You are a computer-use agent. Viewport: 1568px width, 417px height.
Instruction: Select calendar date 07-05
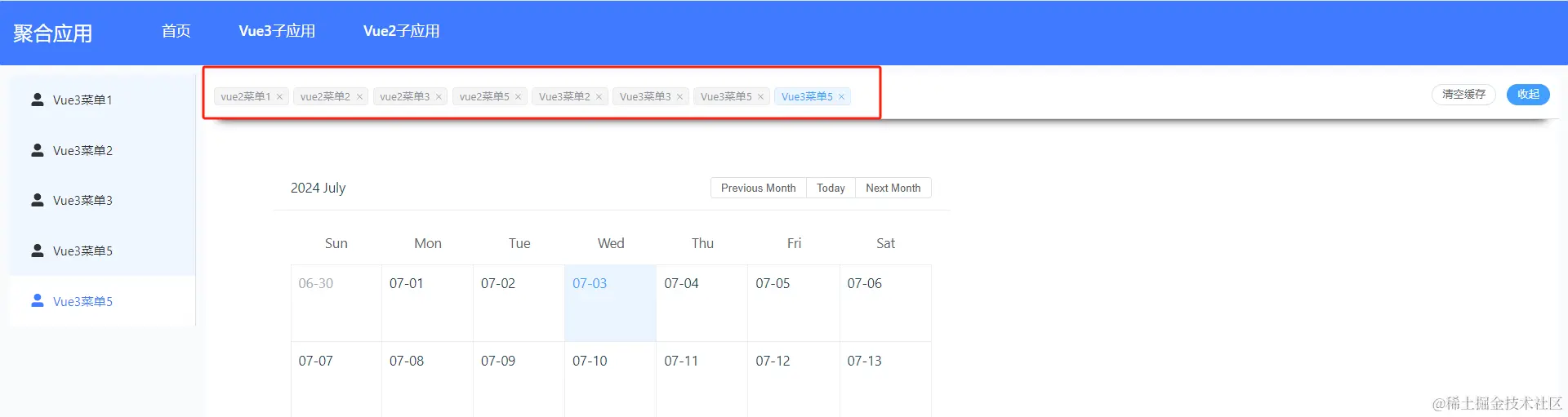(x=793, y=303)
